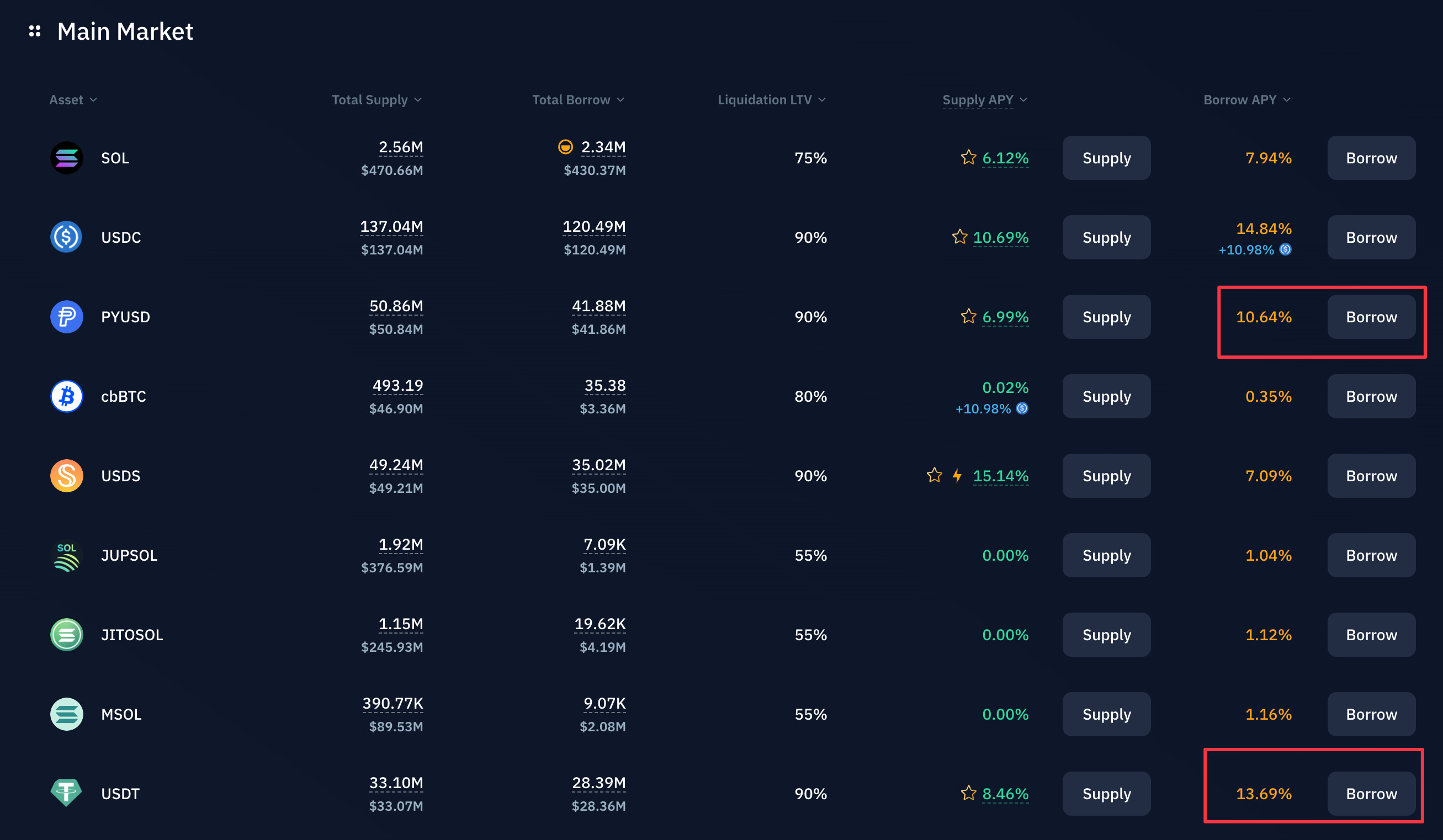Click the star icon beside SOL 6.12% APY
Screen dimensions: 1443x840
pos(968,157)
